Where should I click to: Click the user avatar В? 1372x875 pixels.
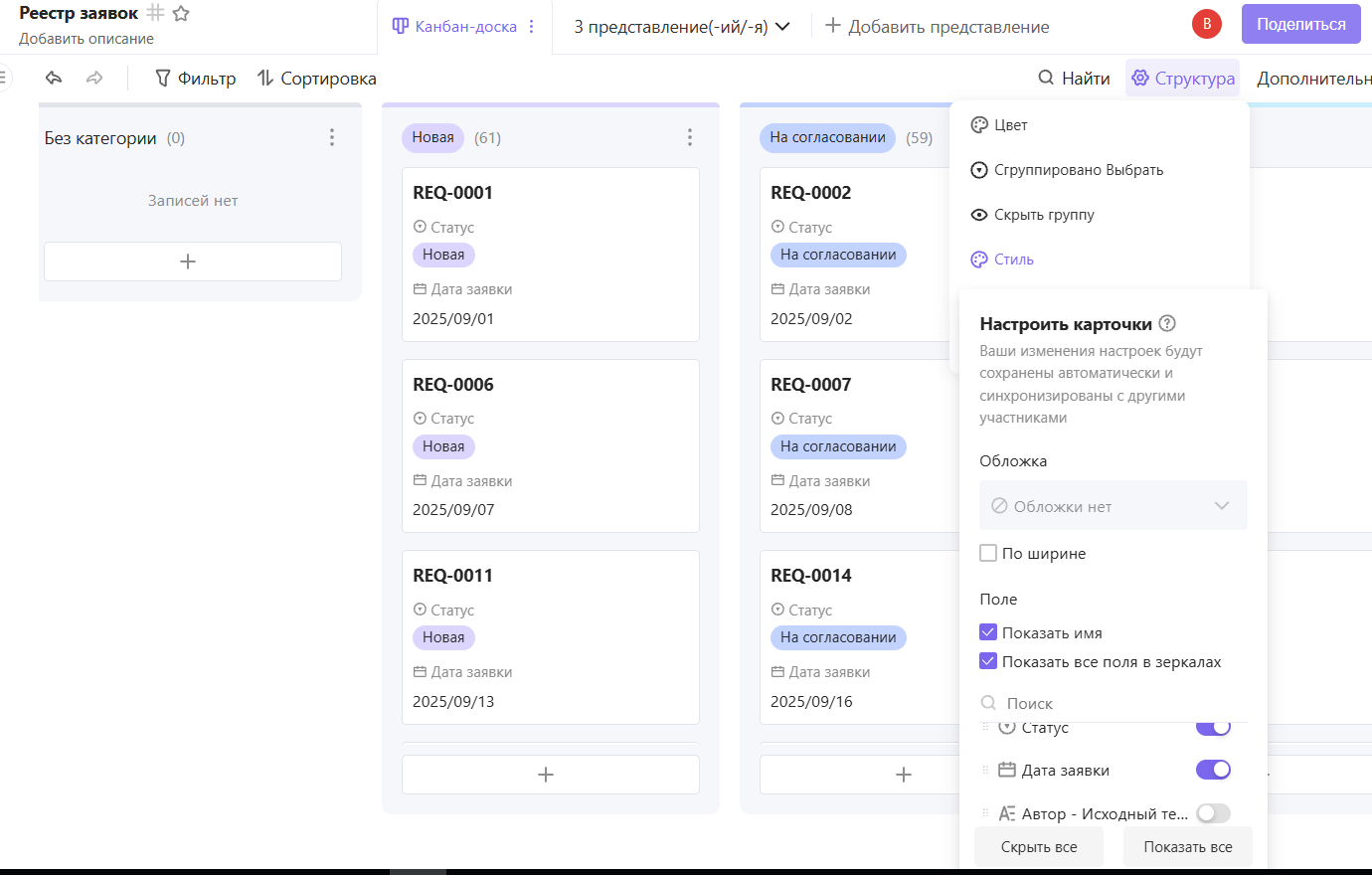pos(1207,24)
